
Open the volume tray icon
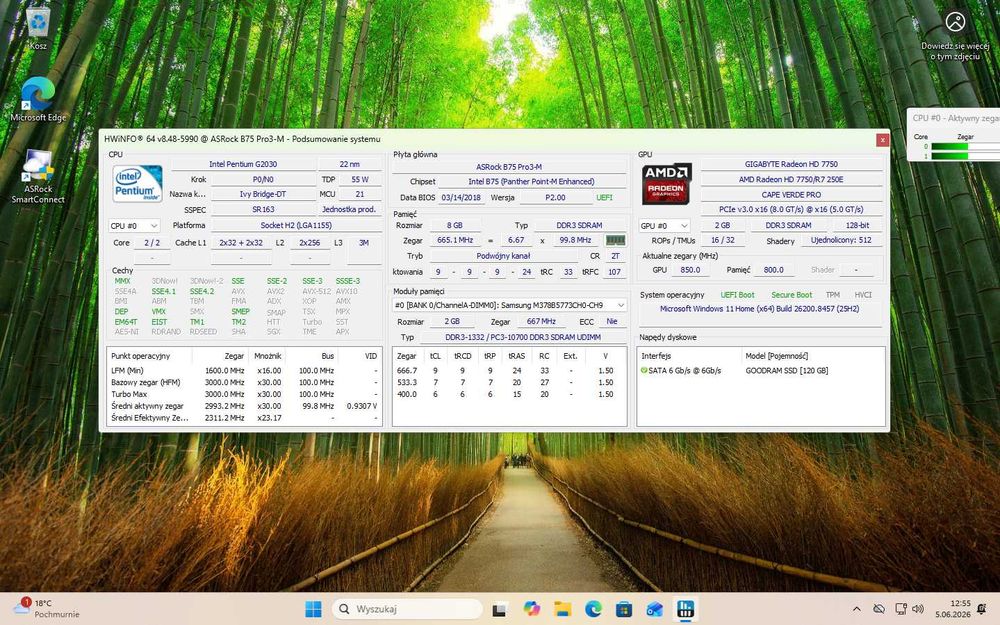point(918,609)
